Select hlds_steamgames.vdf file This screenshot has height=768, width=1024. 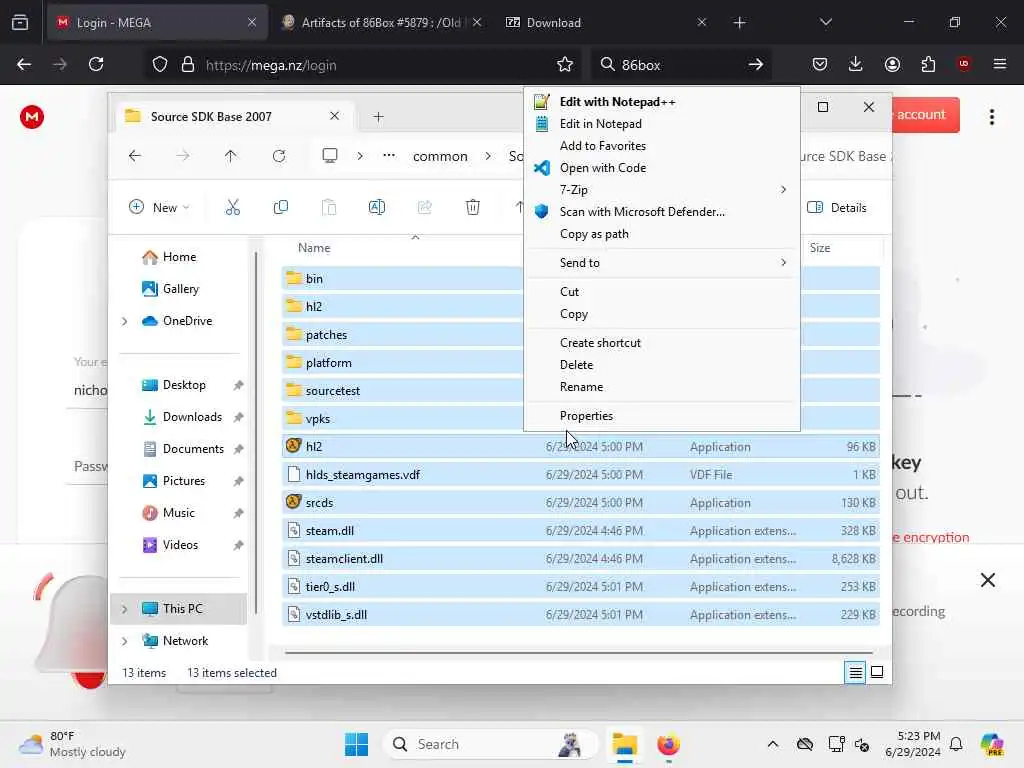(x=581, y=475)
